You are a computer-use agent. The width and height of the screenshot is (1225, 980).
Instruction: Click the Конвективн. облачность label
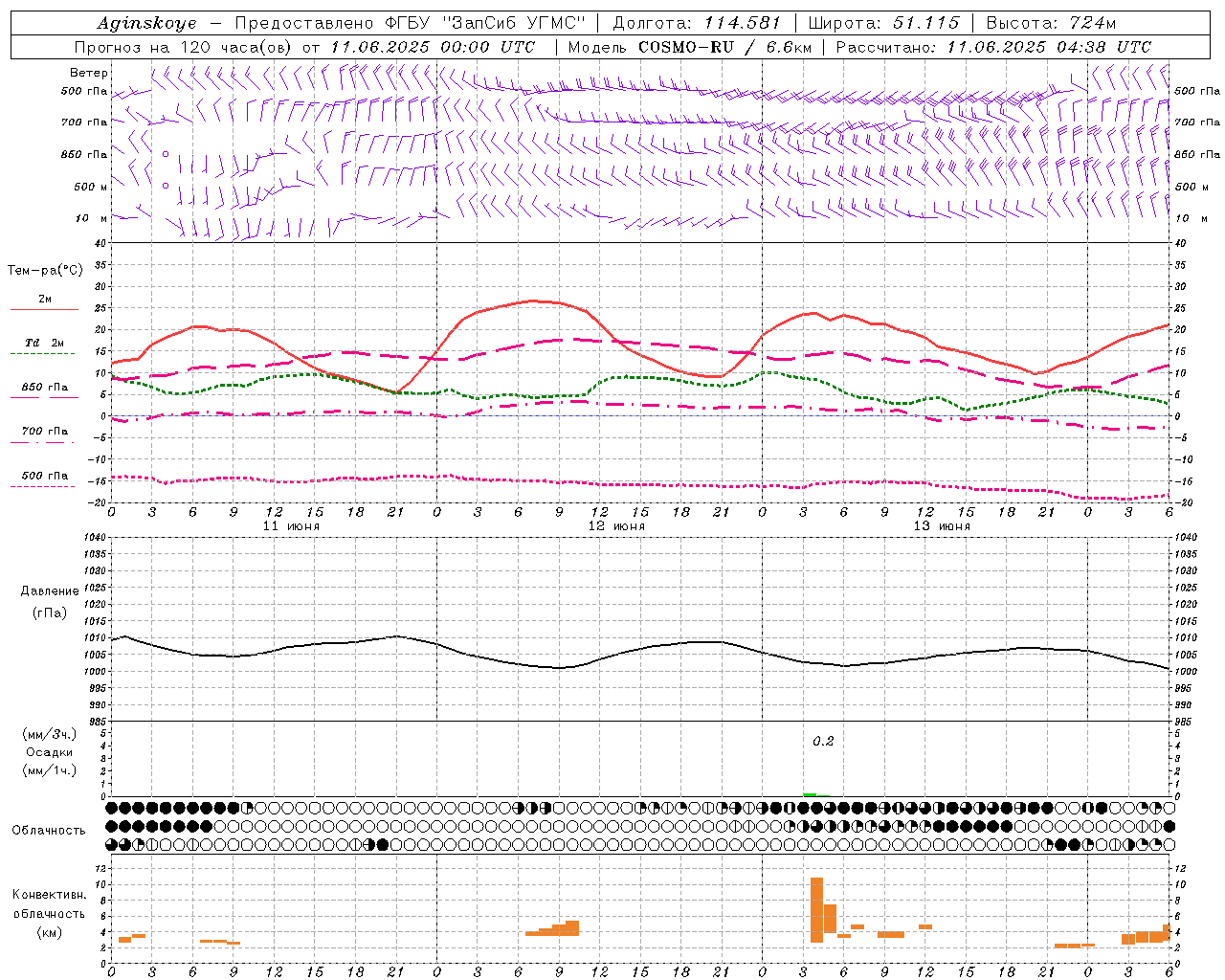pos(49,904)
